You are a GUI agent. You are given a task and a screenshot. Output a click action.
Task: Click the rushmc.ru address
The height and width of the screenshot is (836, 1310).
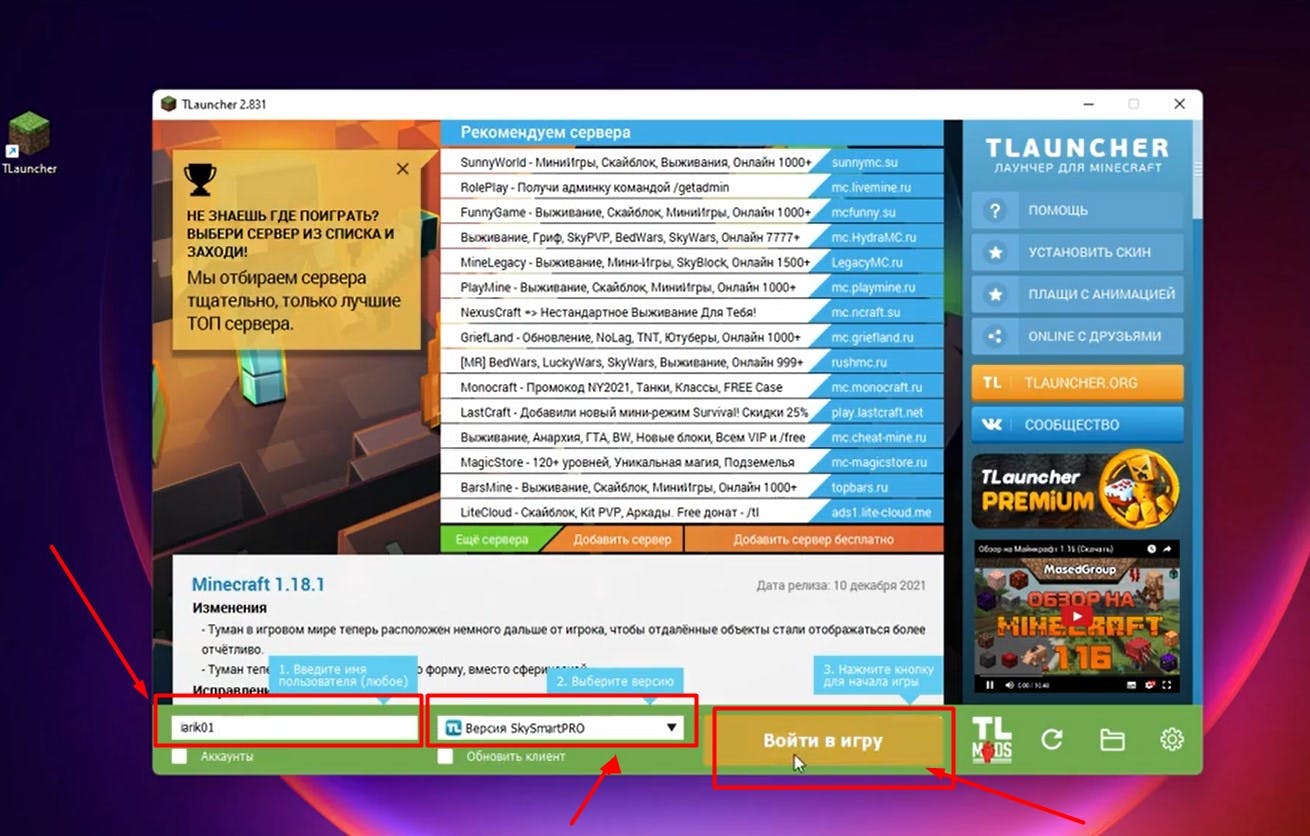(859, 362)
